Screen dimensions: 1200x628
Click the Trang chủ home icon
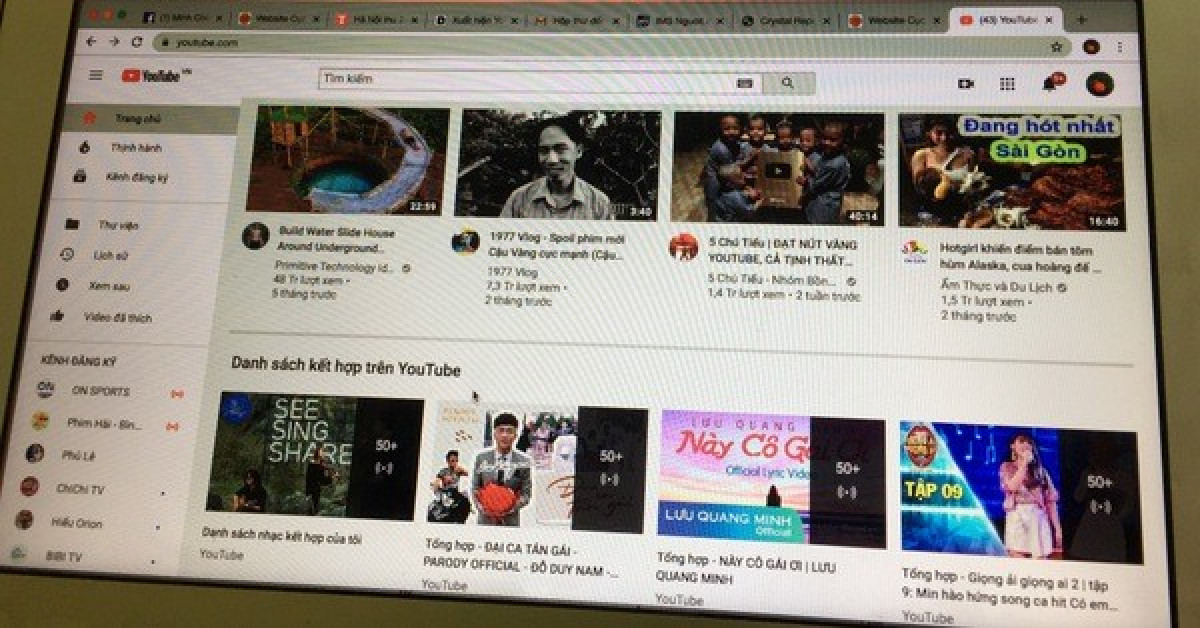pos(89,118)
